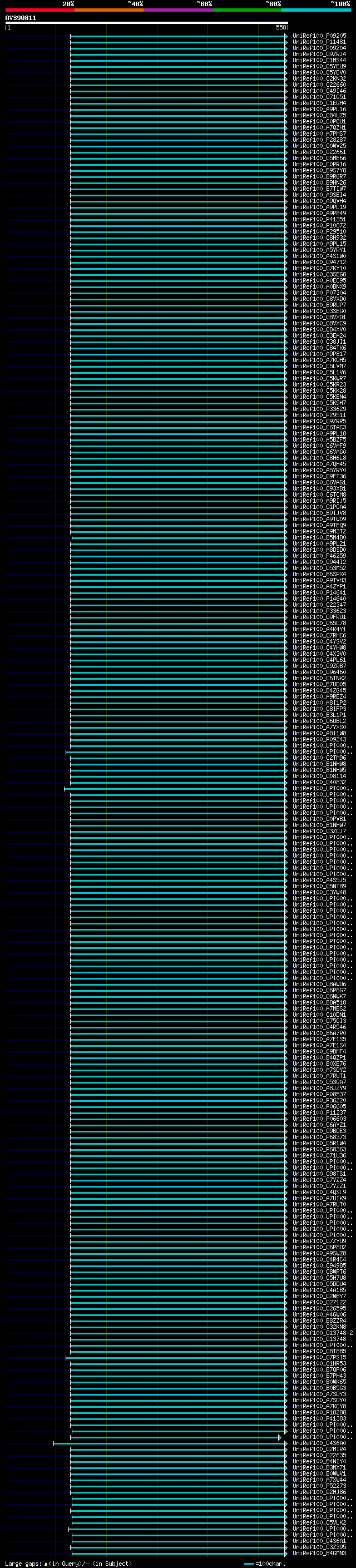Select hit label UniRef100_B9S7Y8
This screenshot has width=356, height=1568.
click(x=319, y=170)
